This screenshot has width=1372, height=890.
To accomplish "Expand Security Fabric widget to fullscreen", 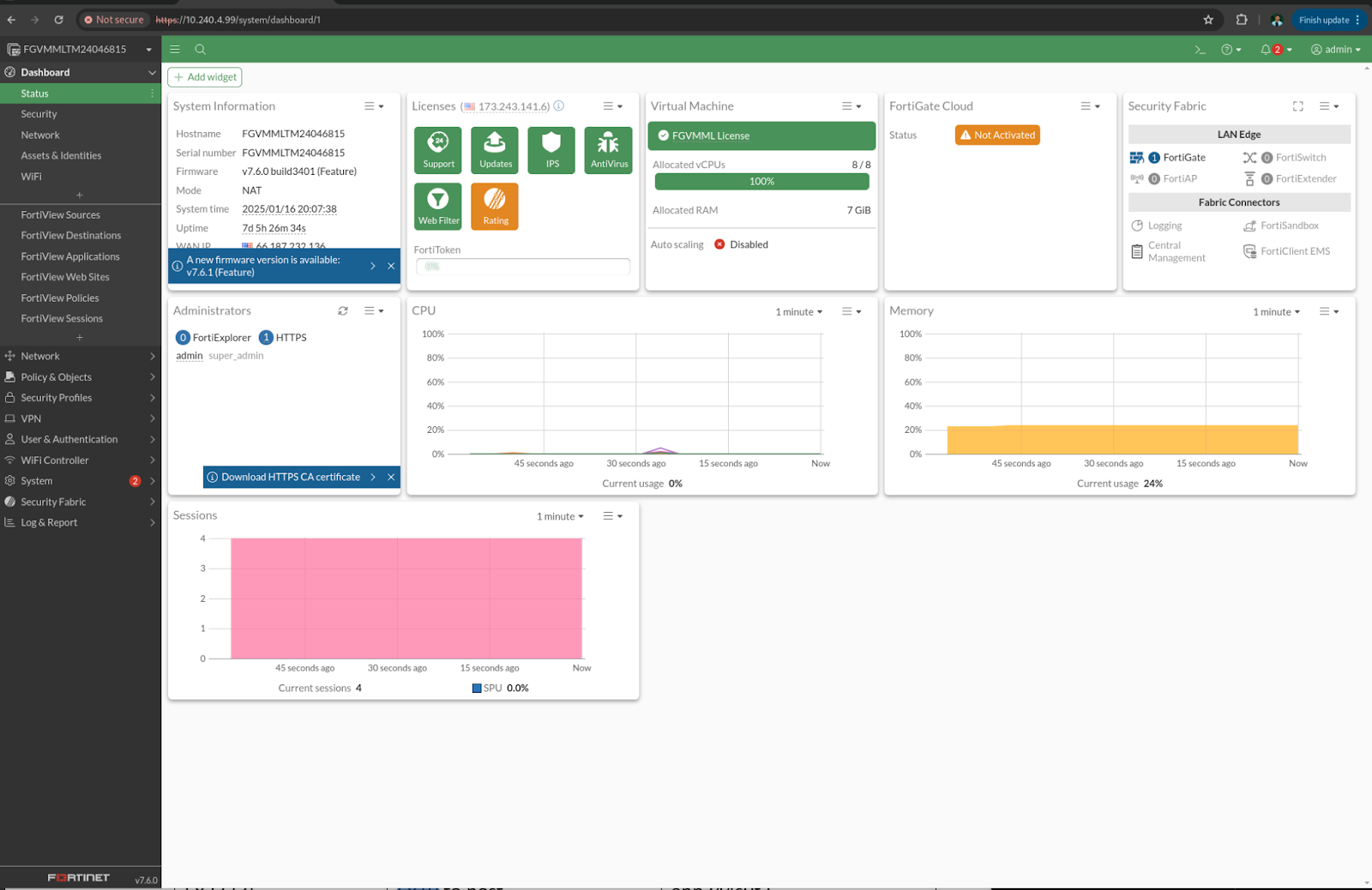I will (x=1297, y=106).
